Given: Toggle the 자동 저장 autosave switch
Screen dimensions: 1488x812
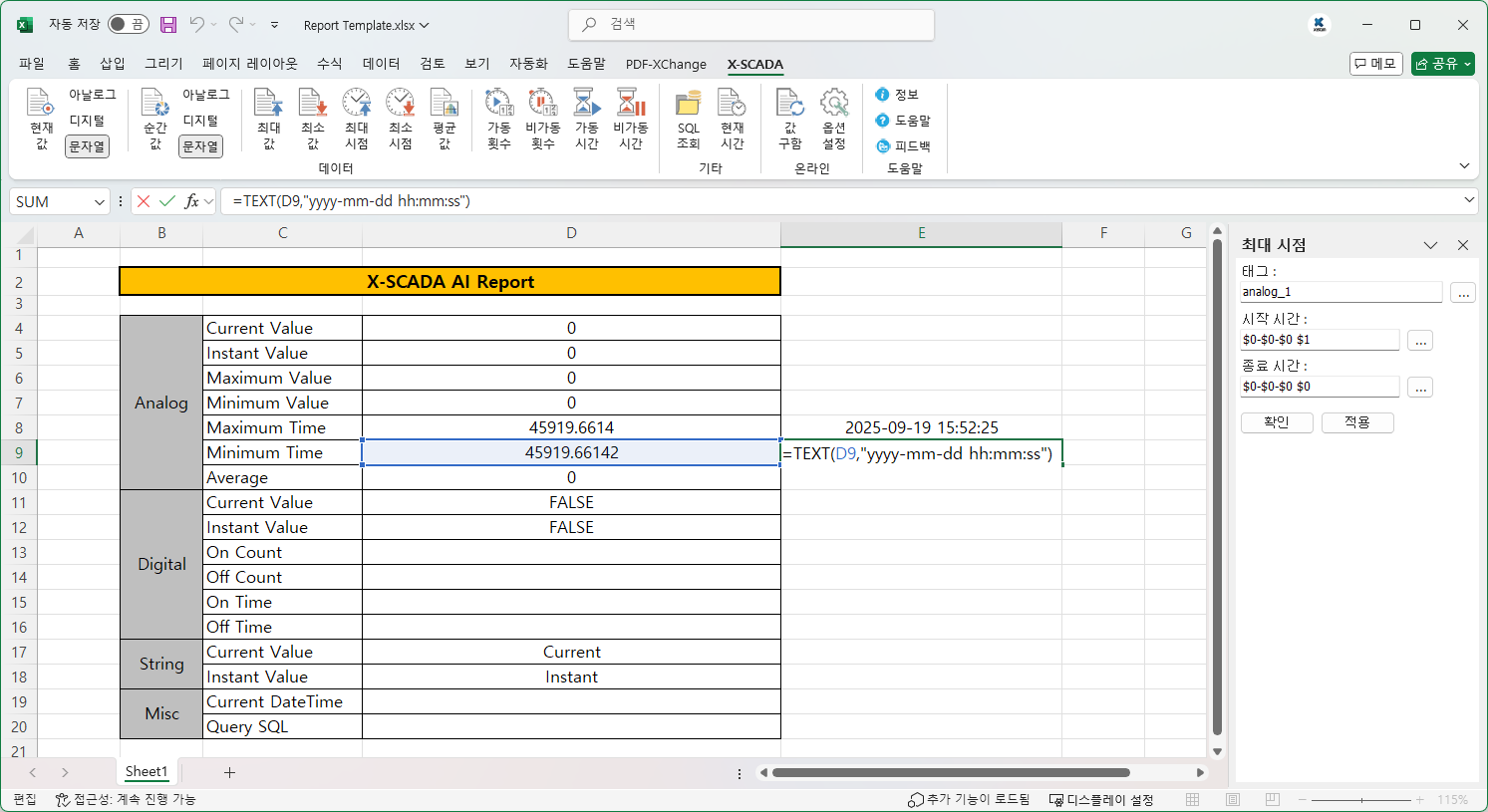Looking at the screenshot, I should (128, 25).
